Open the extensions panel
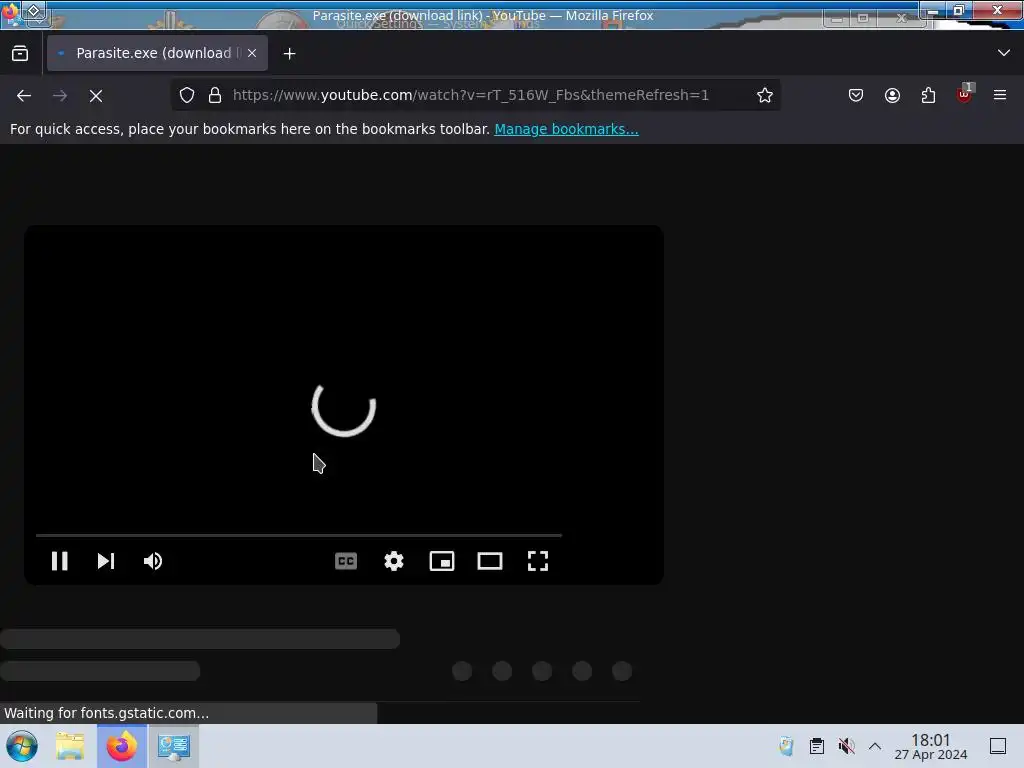This screenshot has height=768, width=1024. click(928, 95)
